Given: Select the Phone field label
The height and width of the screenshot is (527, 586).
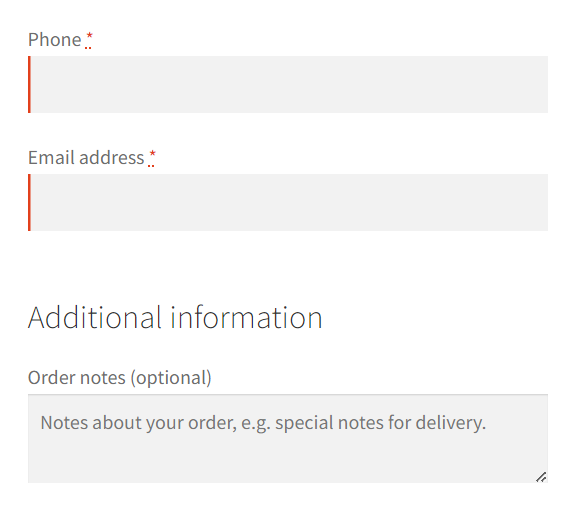Looking at the screenshot, I should tap(55, 40).
